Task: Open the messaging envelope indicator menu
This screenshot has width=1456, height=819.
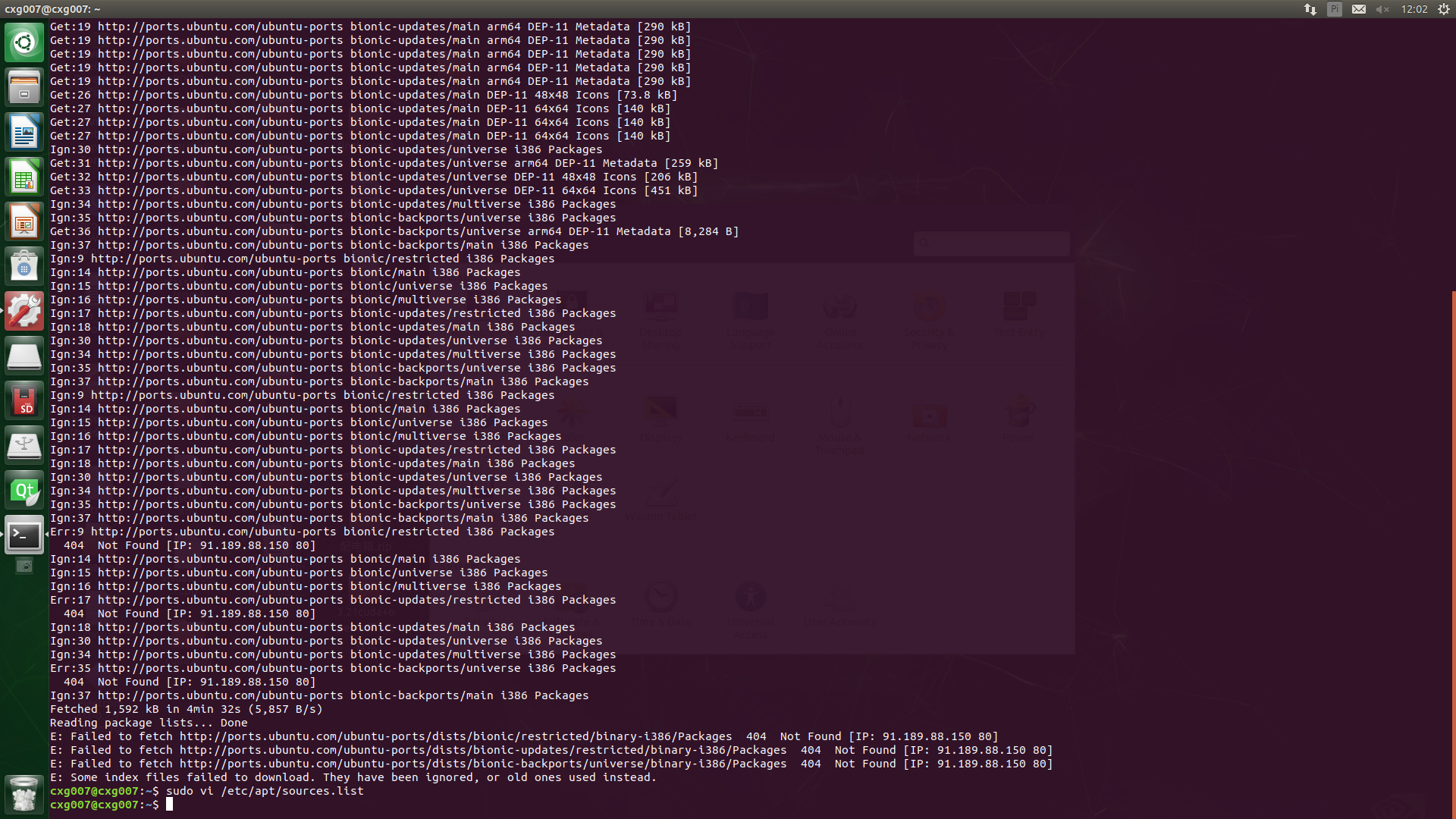Action: [x=1359, y=9]
